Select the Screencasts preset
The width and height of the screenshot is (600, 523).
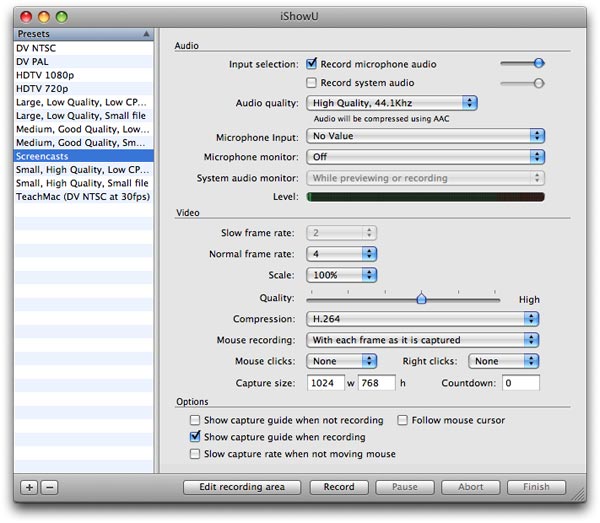(83, 156)
